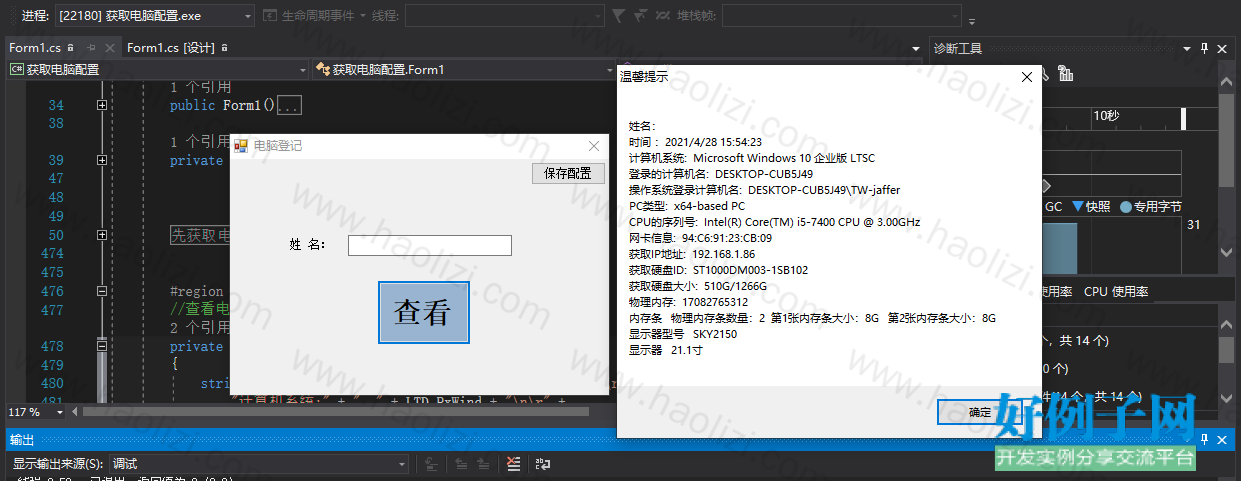
Task: Click the 确定 button in the 温馨提示 dialog
Action: click(x=981, y=412)
